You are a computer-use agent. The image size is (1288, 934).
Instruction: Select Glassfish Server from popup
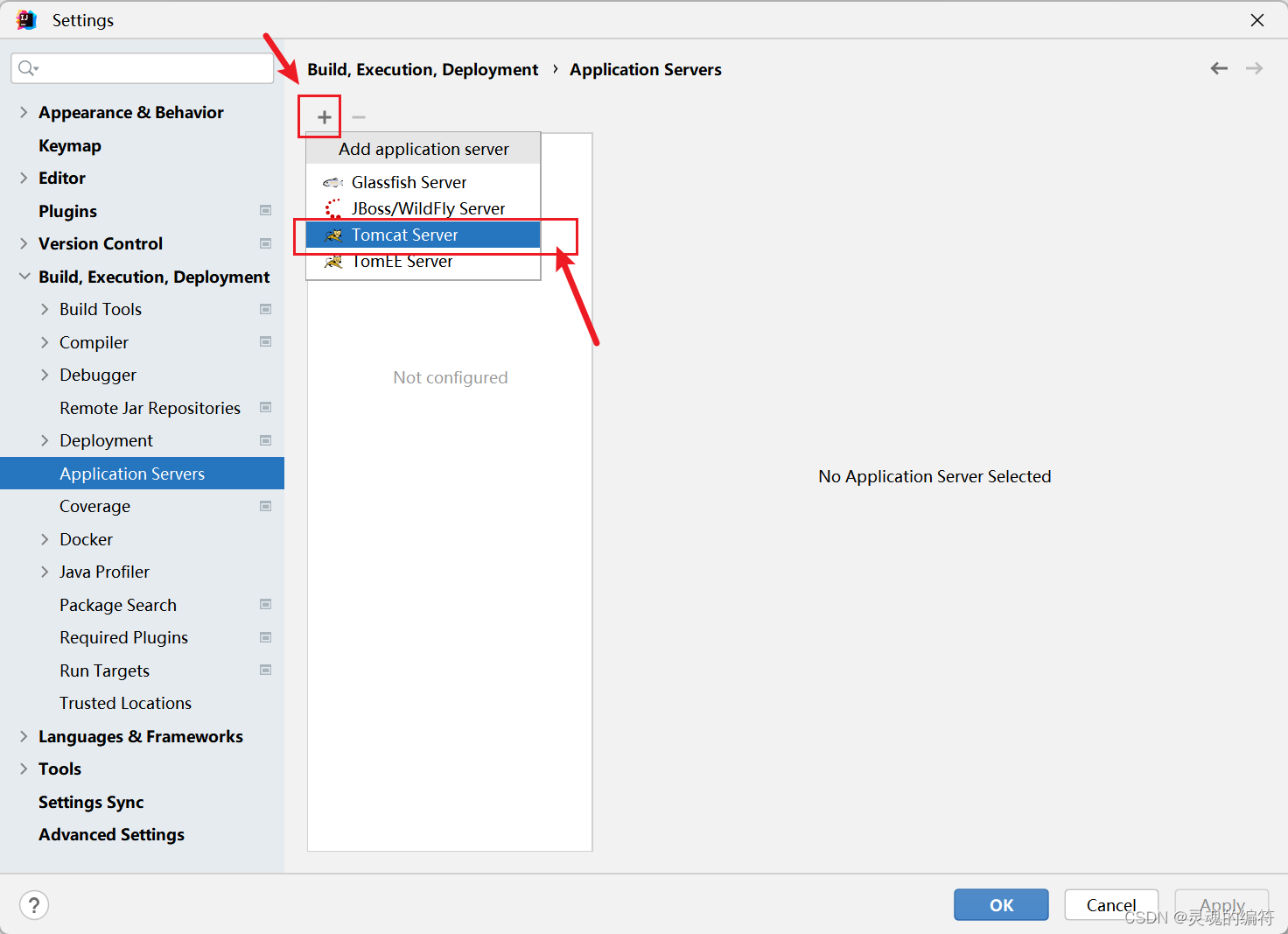coord(423,182)
